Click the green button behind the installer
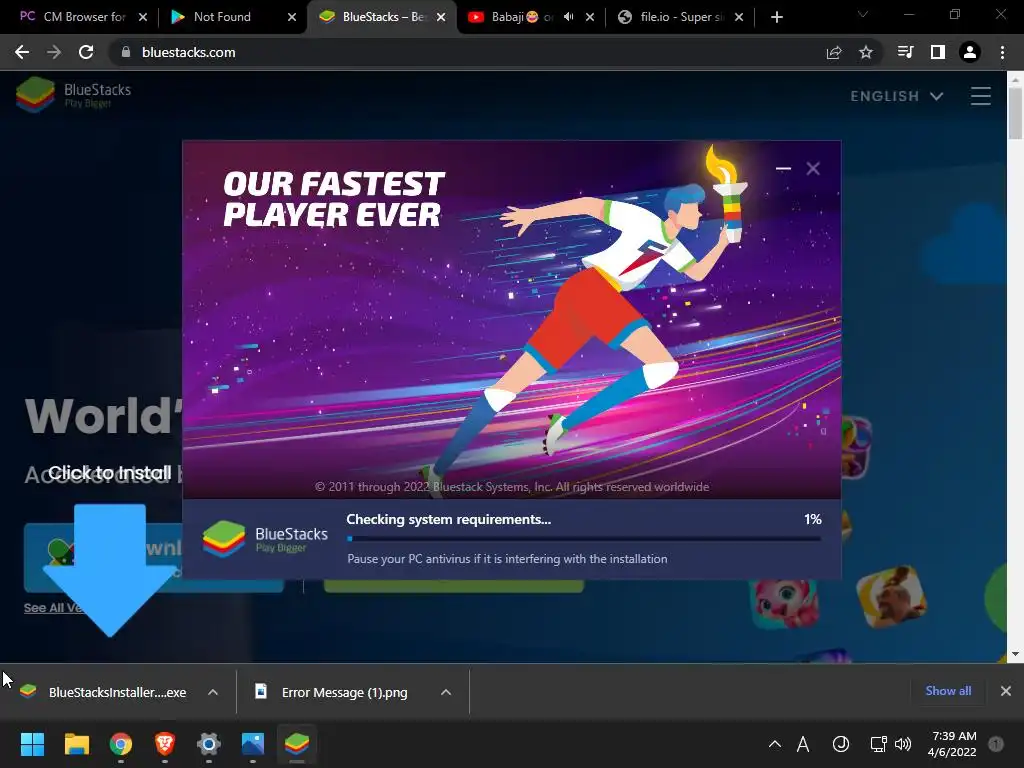The height and width of the screenshot is (768, 1024). click(453, 586)
